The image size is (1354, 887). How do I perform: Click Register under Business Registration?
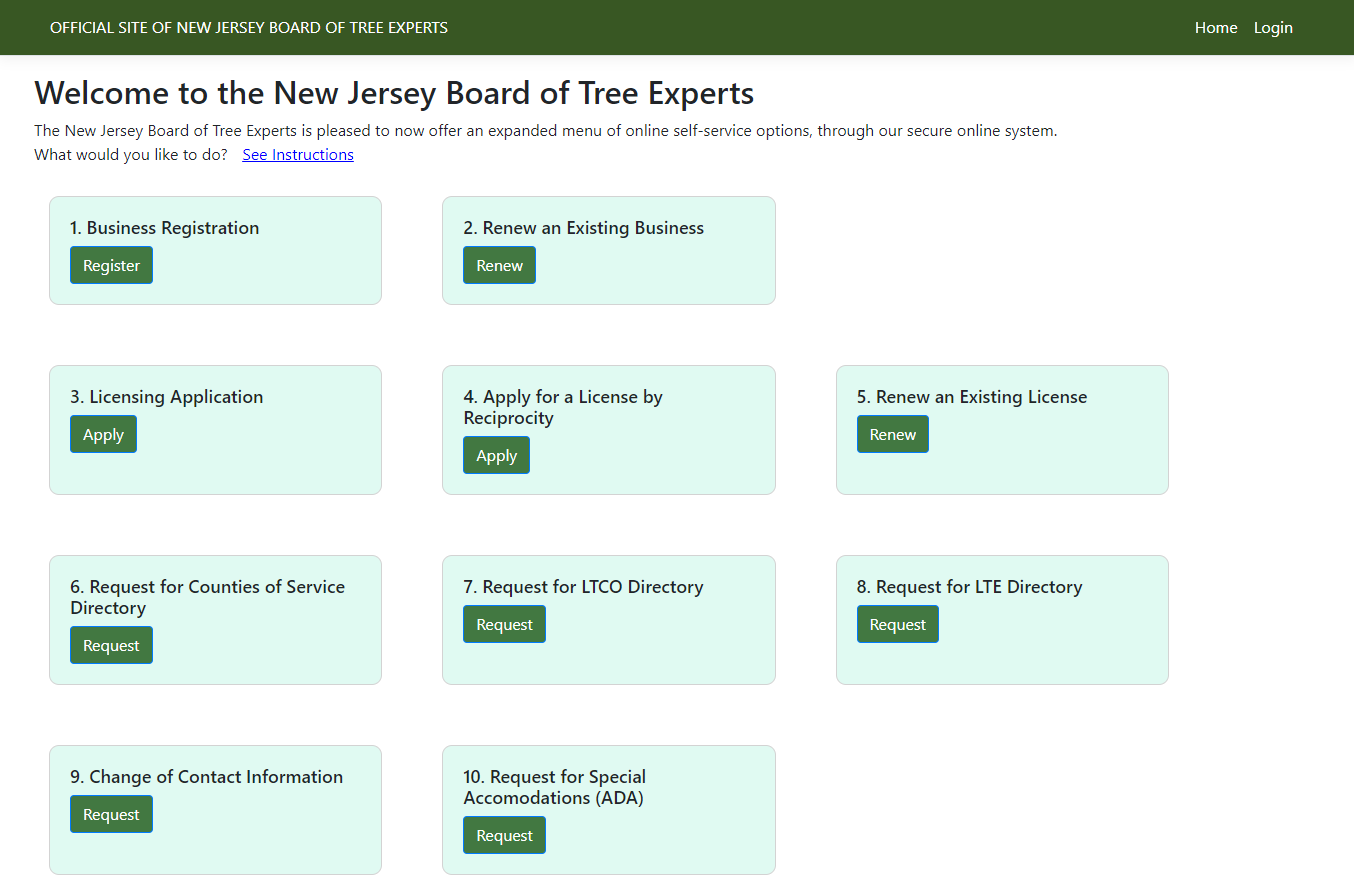point(111,265)
